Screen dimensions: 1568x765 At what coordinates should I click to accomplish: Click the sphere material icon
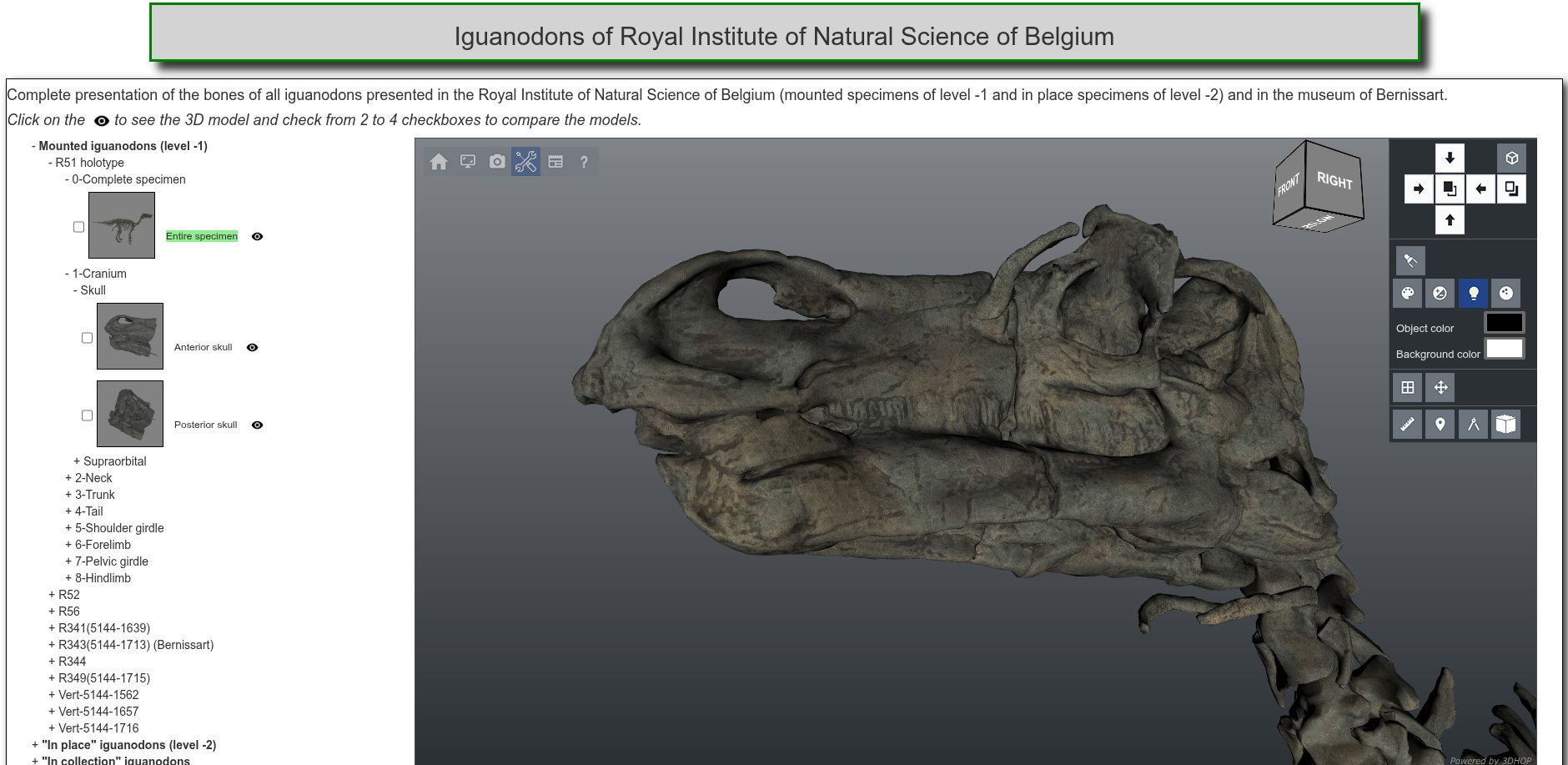[x=1505, y=293]
